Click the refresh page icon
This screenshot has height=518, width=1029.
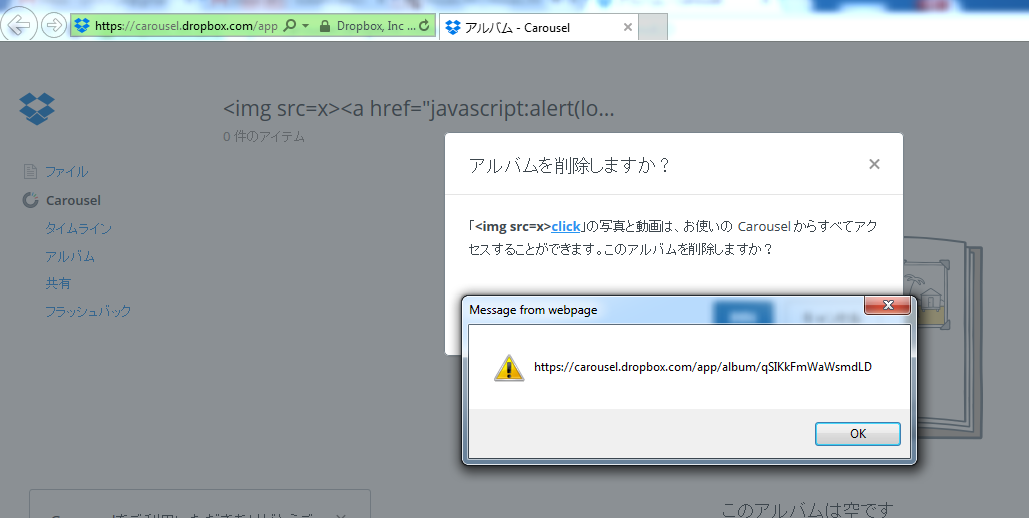[x=425, y=26]
